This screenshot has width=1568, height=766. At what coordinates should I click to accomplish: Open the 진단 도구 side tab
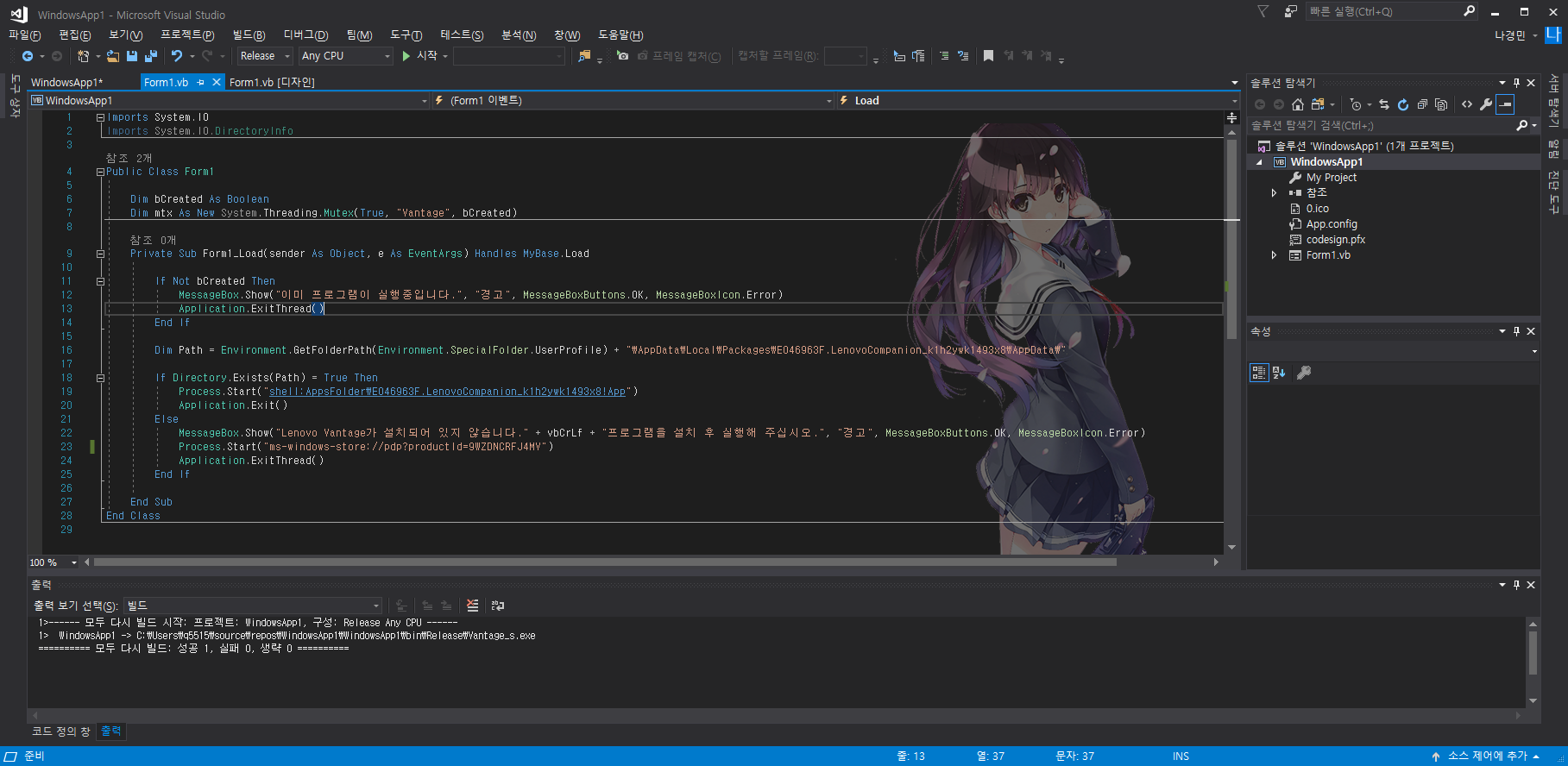click(1553, 191)
